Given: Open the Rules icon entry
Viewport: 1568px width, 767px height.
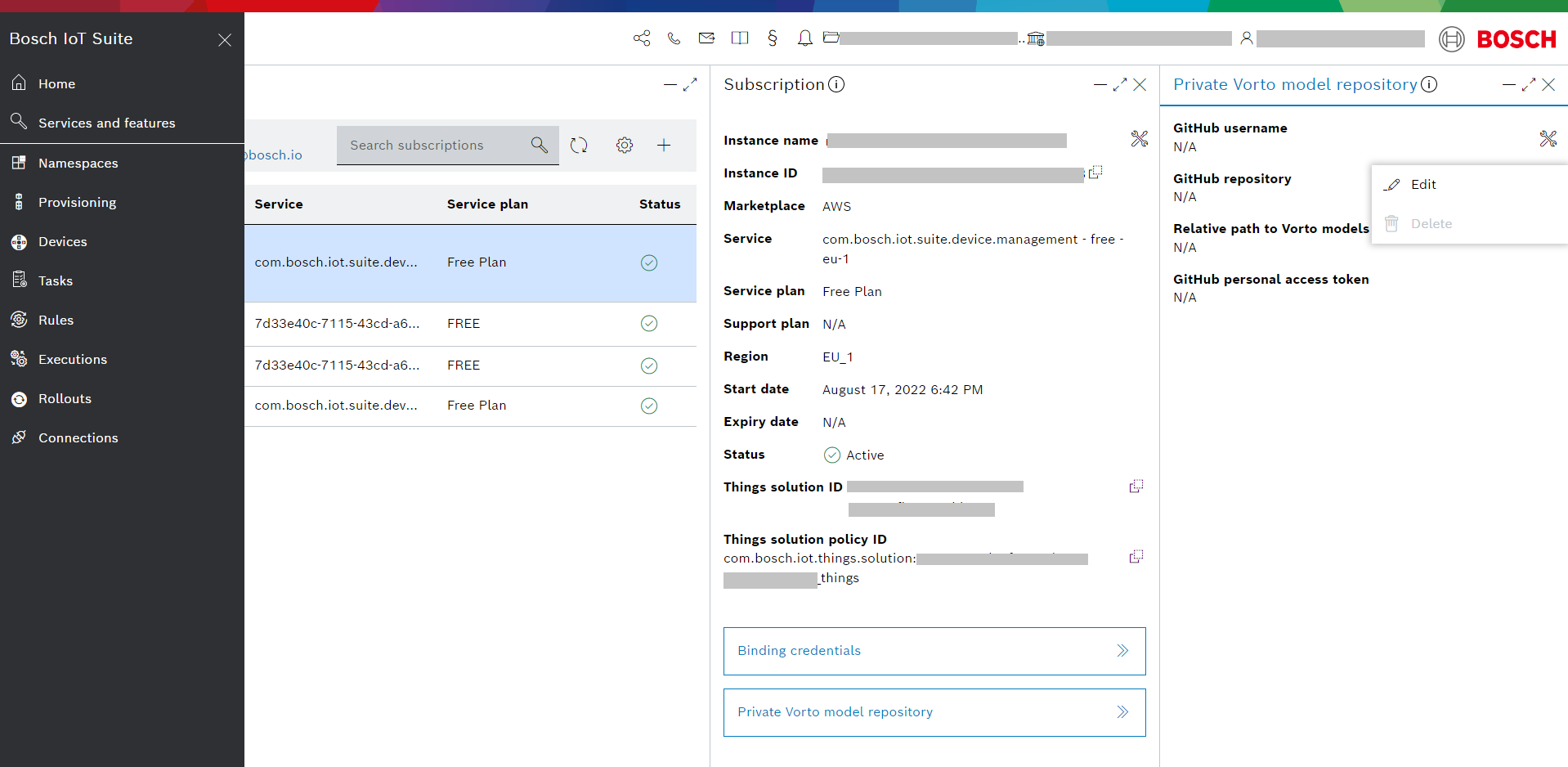Looking at the screenshot, I should 19,320.
